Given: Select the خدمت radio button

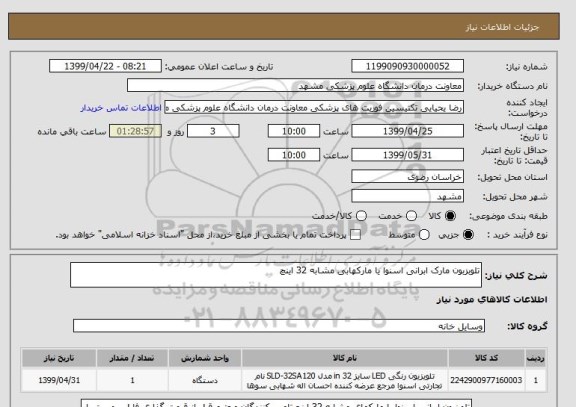Looking at the screenshot, I should tap(411, 216).
